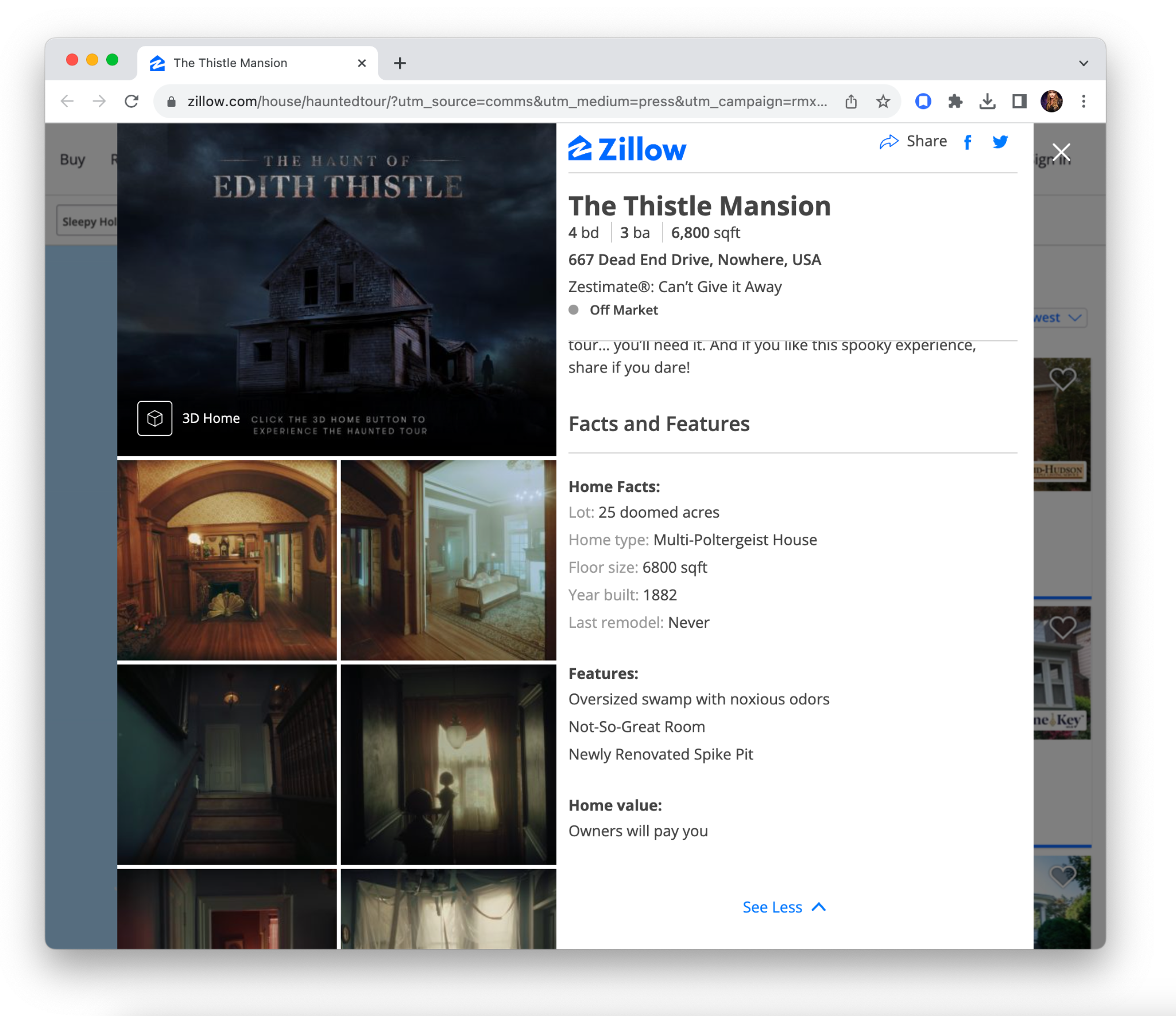Open the browser share page icon
The image size is (1176, 1016).
[851, 102]
